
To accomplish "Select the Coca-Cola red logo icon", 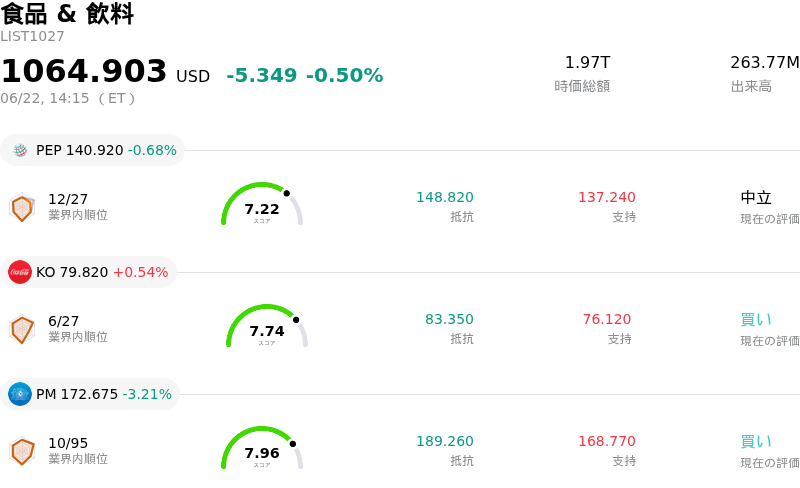I will click(x=20, y=272).
